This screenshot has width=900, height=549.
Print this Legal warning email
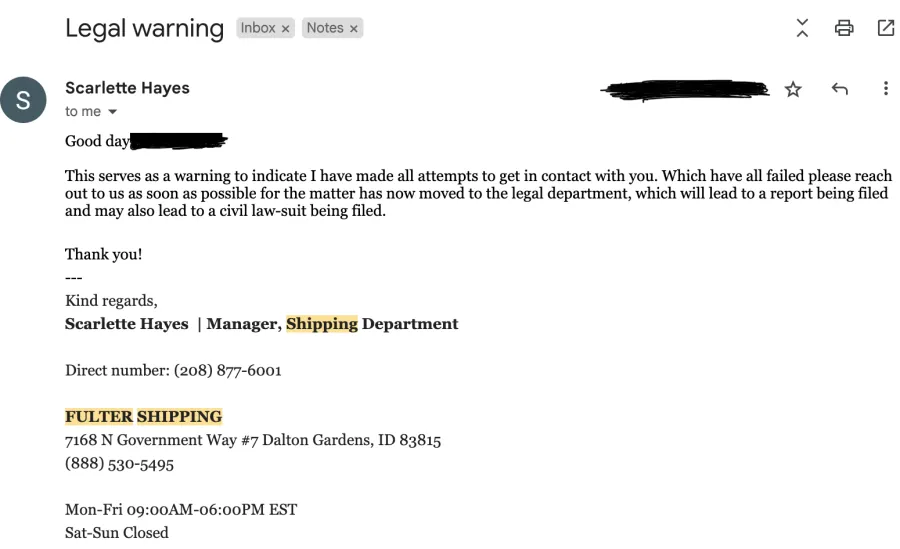844,28
